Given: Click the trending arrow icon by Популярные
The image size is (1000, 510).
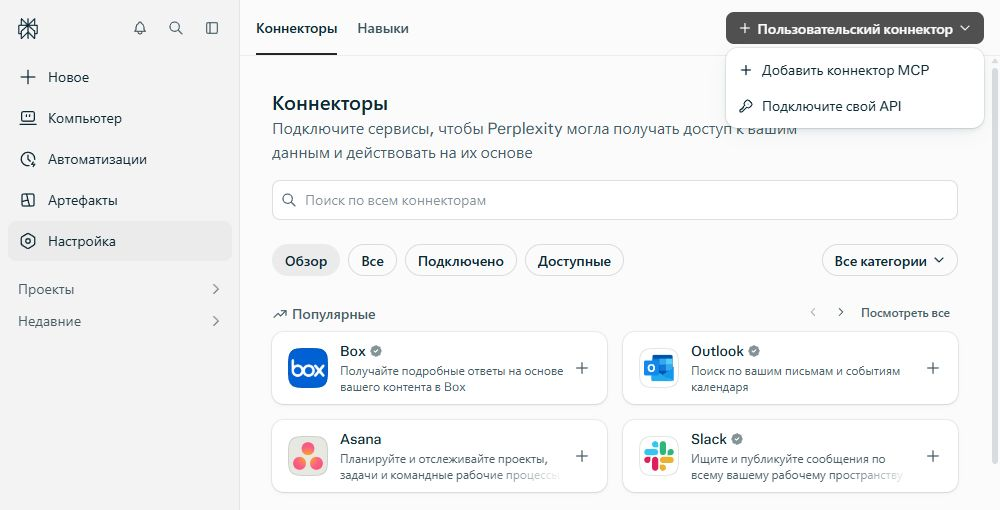Looking at the screenshot, I should point(280,314).
